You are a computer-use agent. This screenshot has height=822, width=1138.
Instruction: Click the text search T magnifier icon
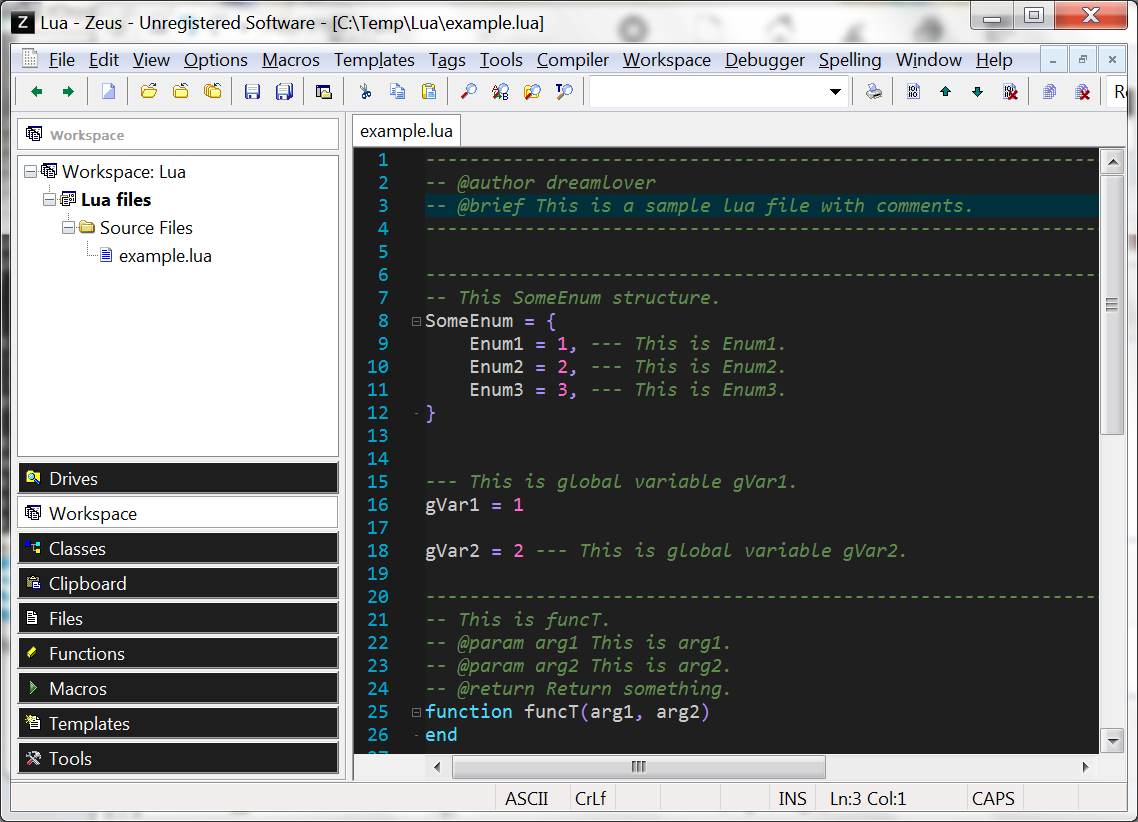[564, 91]
